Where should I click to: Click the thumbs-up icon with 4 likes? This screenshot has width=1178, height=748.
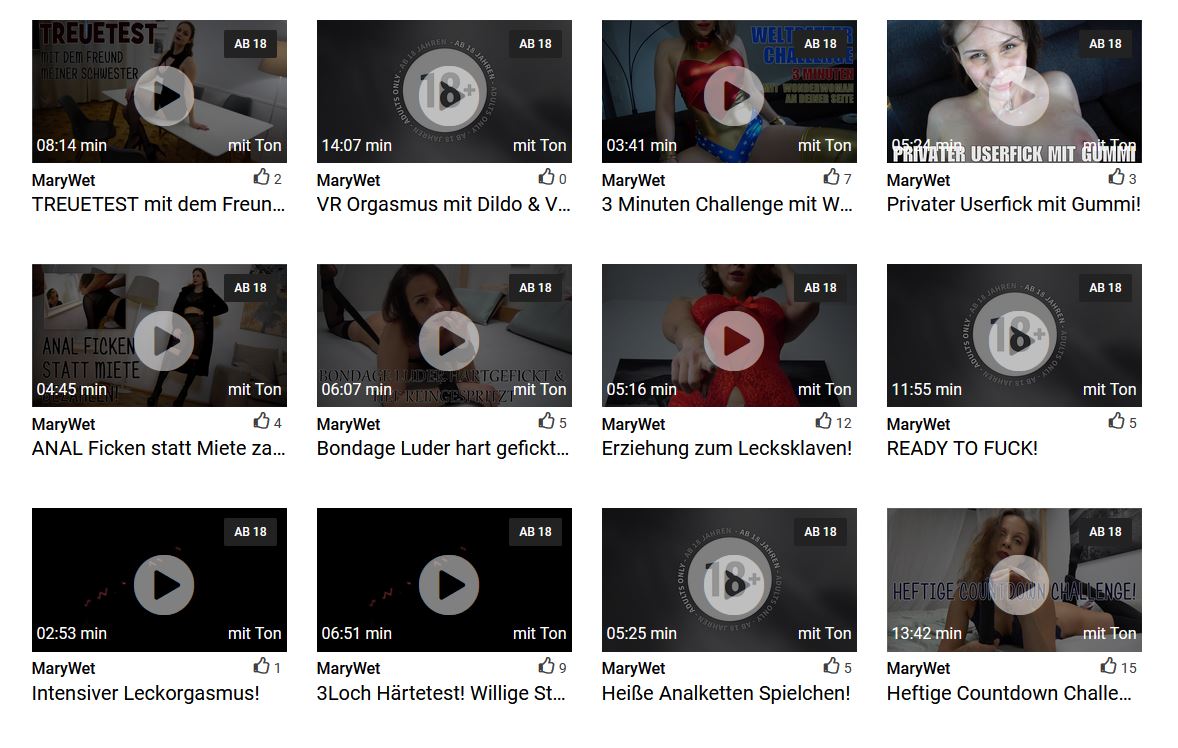click(x=261, y=421)
